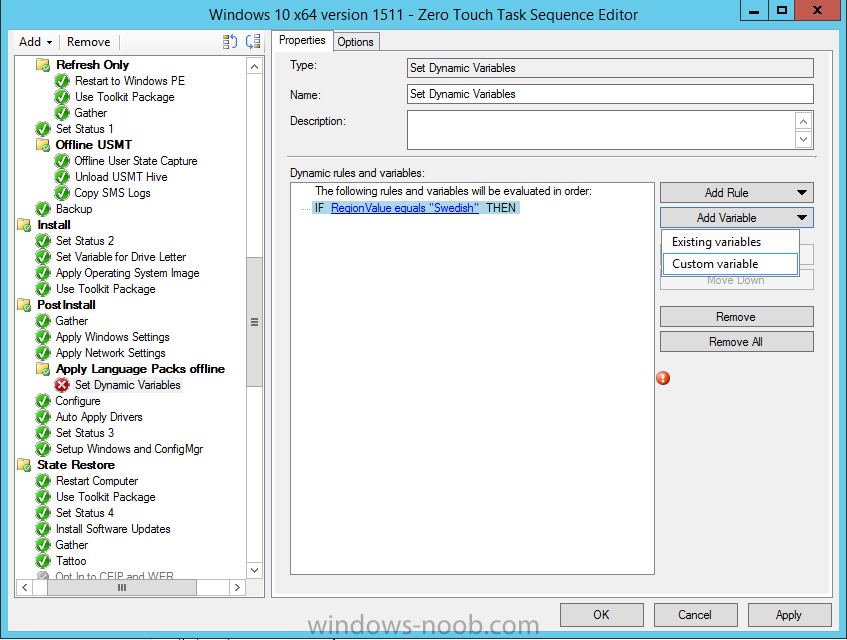847x640 pixels.
Task: Click the check icon beside Apply Operating System Image
Action: click(43, 273)
